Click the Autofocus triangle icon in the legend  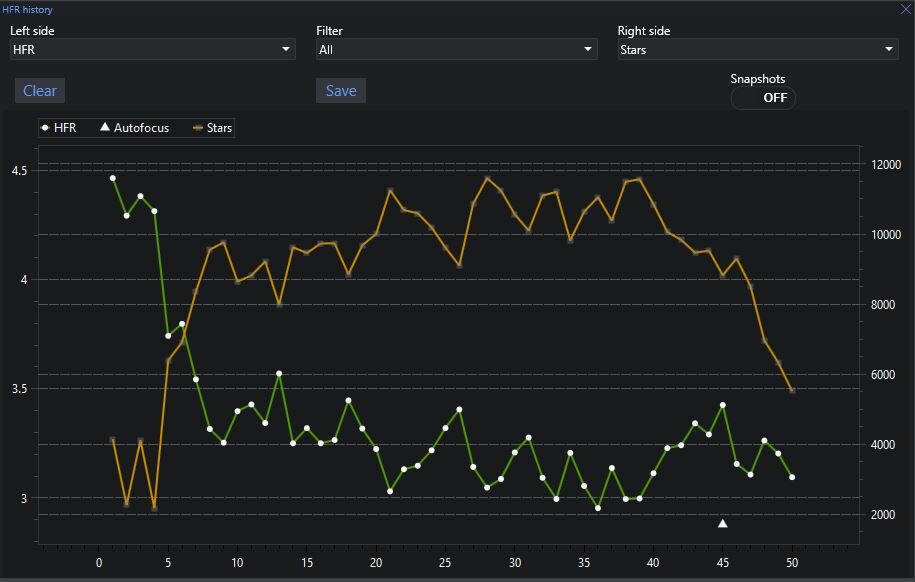click(104, 128)
